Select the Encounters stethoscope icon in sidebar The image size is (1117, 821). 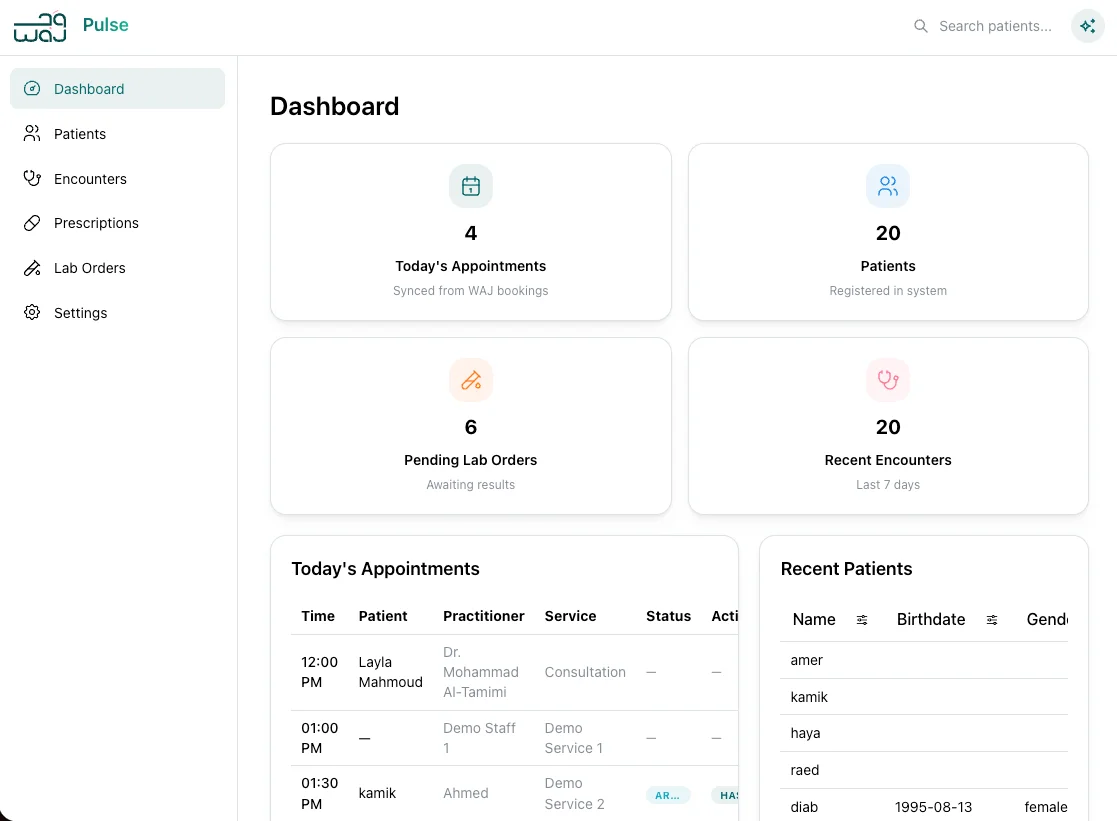pos(32,178)
